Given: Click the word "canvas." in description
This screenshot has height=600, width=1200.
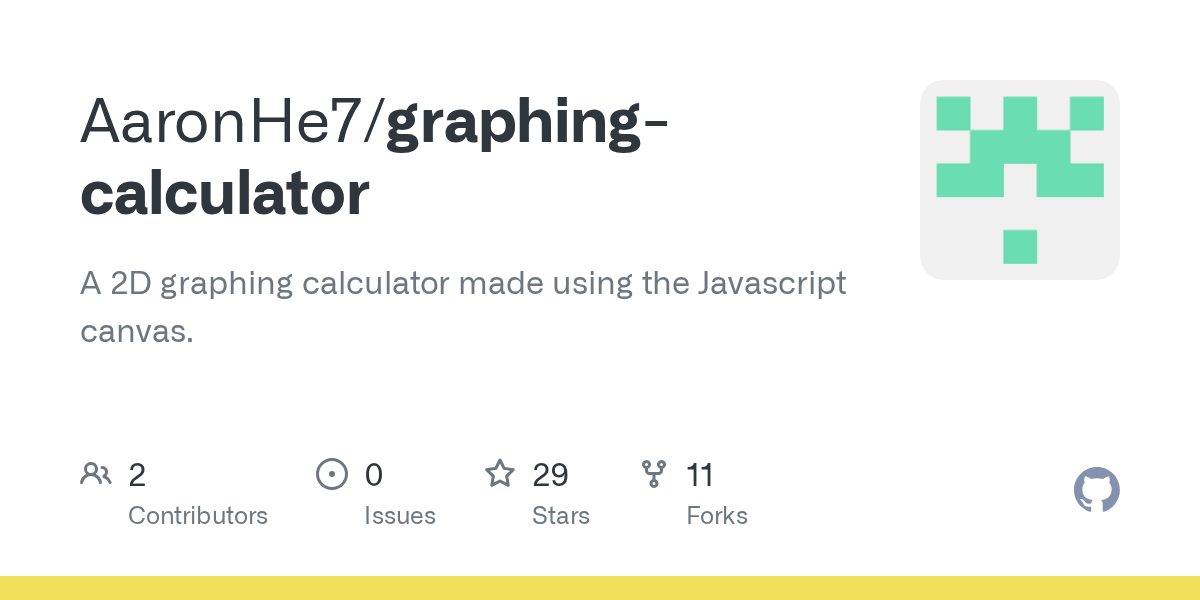Looking at the screenshot, I should [136, 332].
